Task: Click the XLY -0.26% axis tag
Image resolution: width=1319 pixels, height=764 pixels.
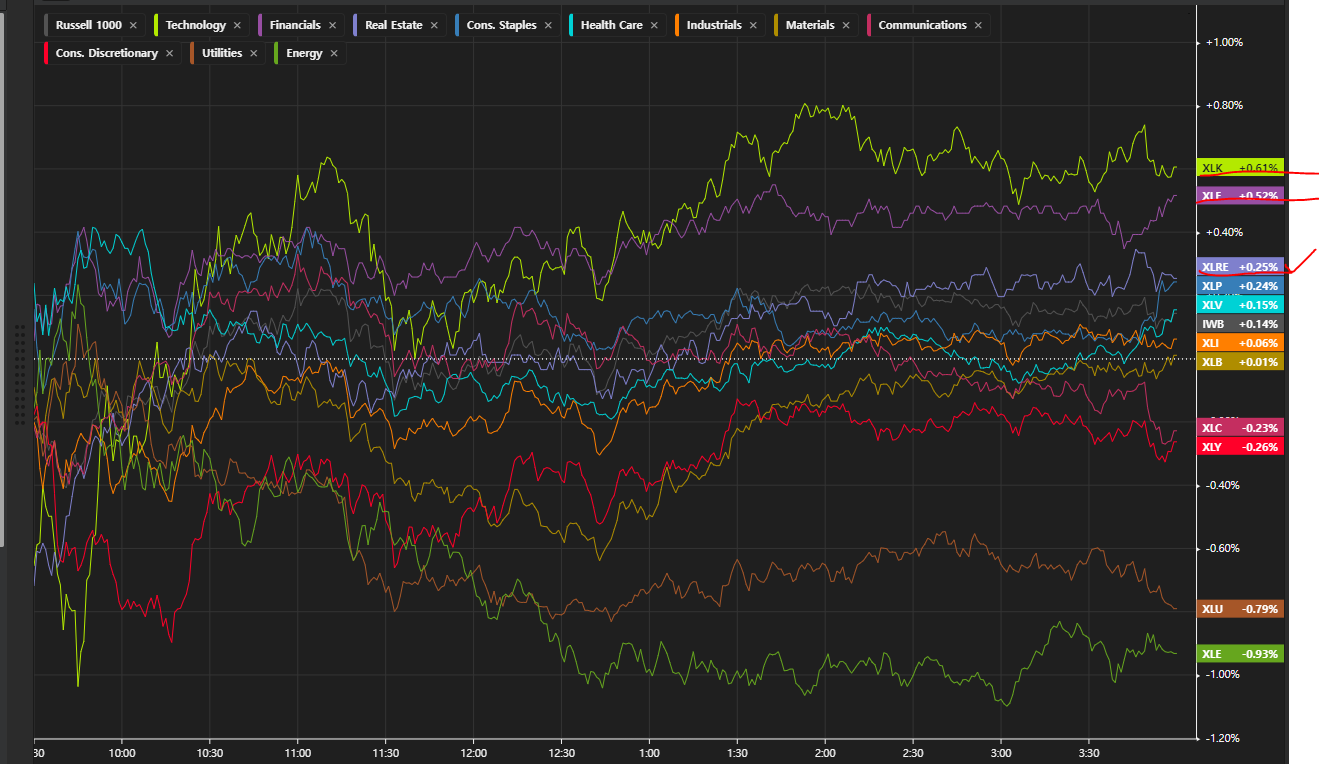Action: pyautogui.click(x=1239, y=447)
